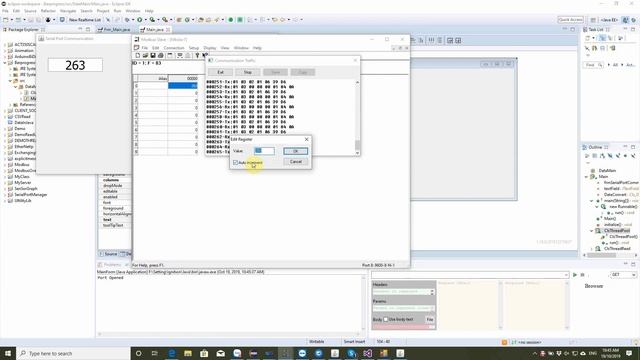Switch to Main.java editor tab
Image resolution: width=640 pixels, height=360 pixels.
(x=155, y=30)
